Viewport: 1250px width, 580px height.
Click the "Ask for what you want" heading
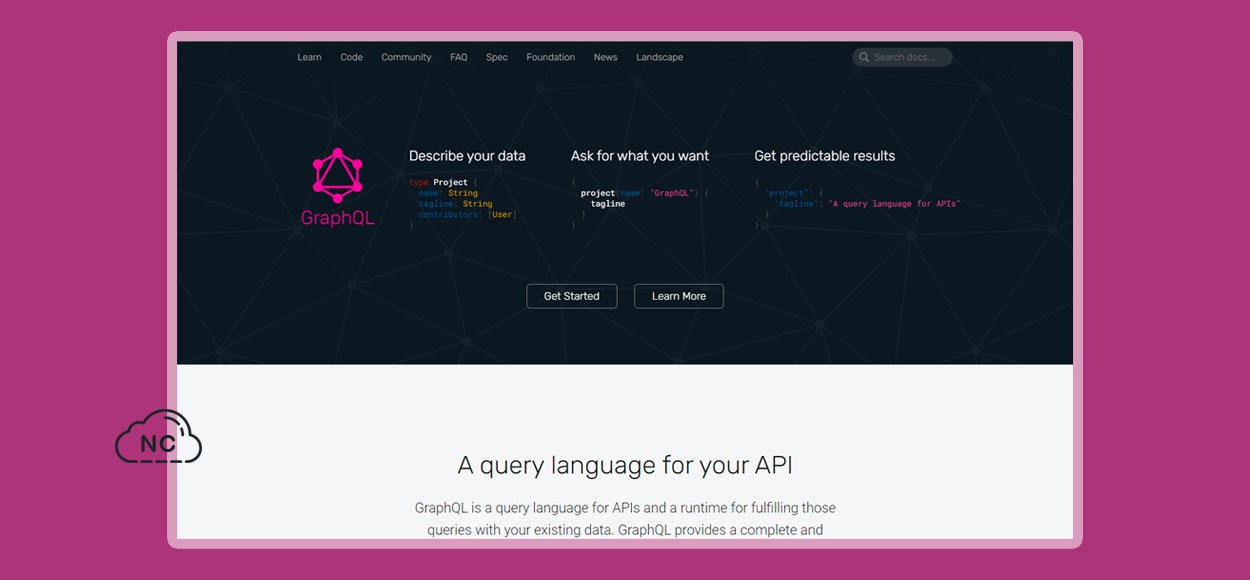click(640, 156)
